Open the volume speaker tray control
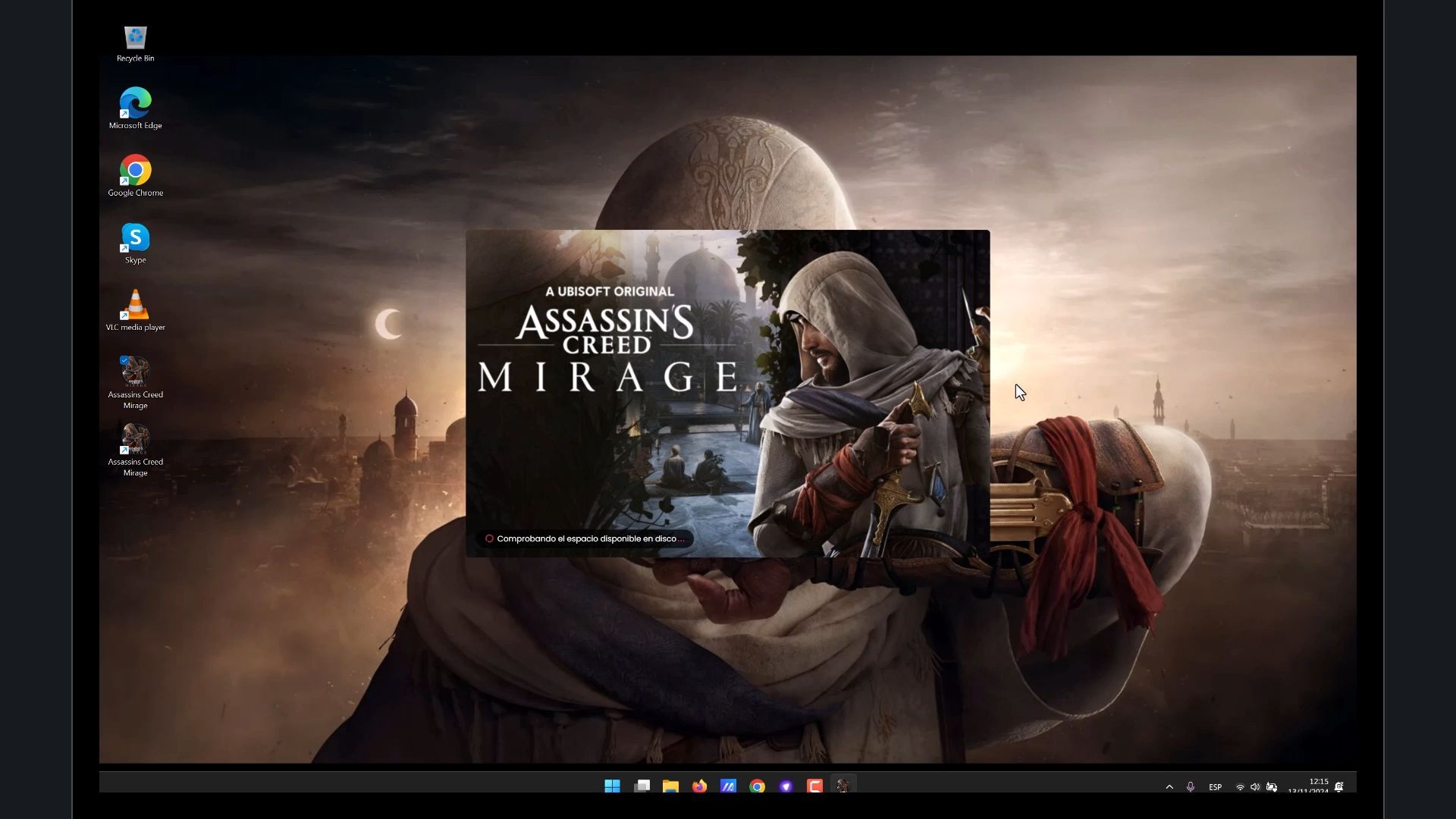 click(x=1255, y=787)
